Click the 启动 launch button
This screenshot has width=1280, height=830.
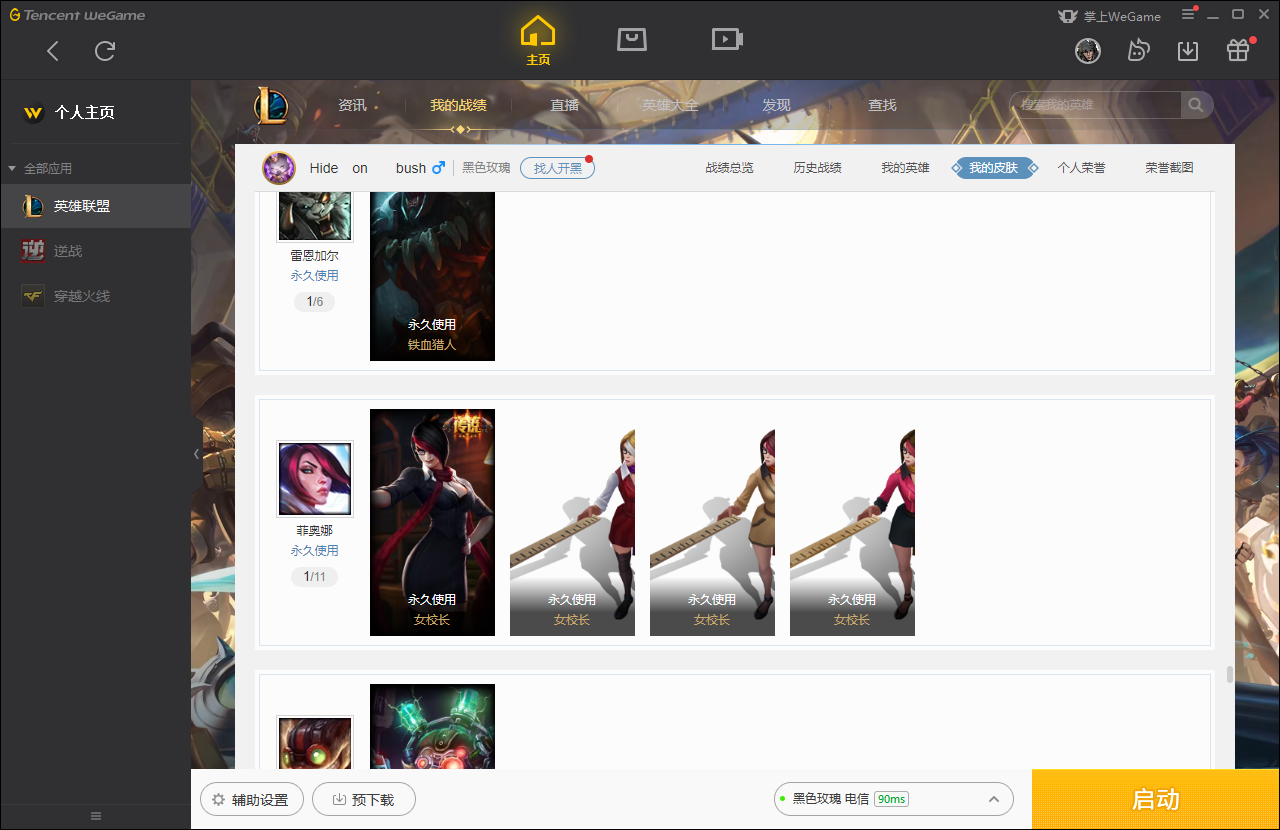coord(1156,799)
